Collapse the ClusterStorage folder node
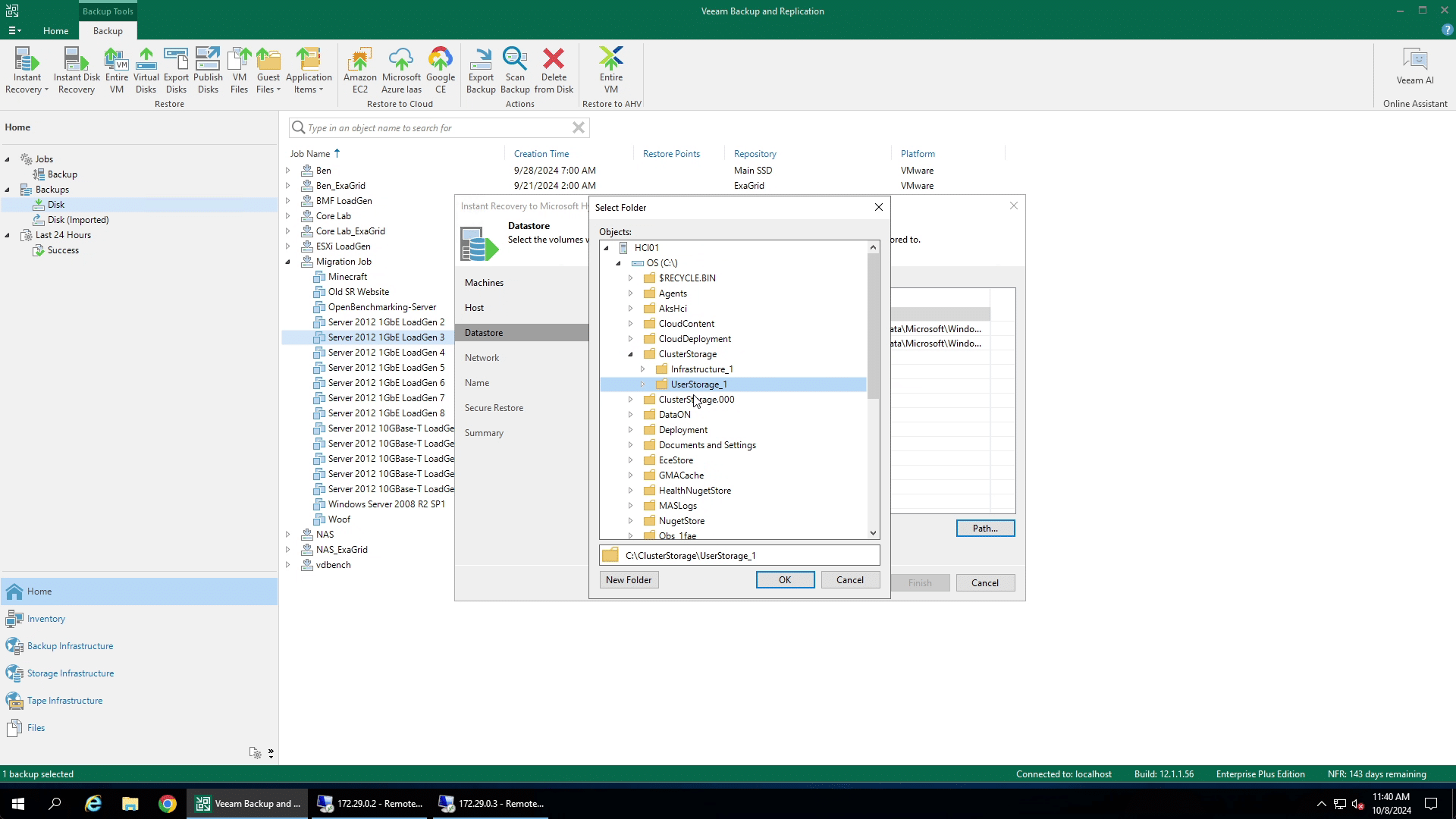1456x819 pixels. coord(630,354)
